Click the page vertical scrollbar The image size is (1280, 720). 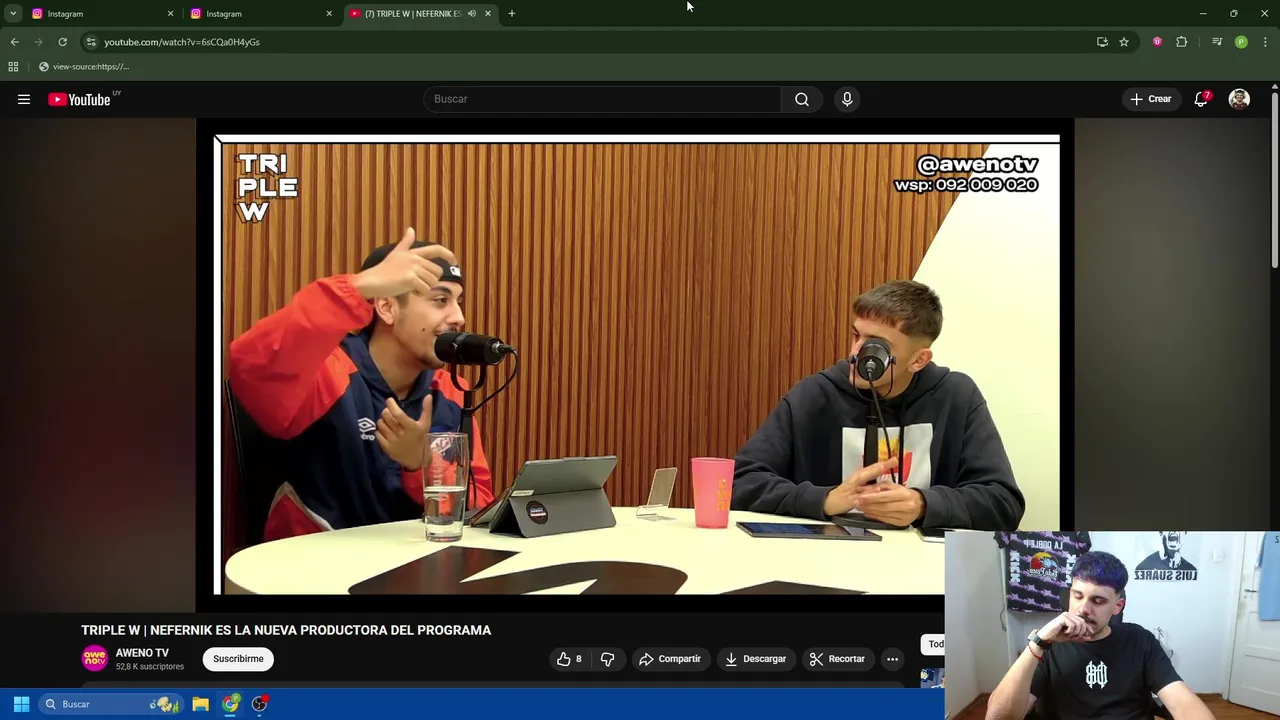[x=1274, y=180]
